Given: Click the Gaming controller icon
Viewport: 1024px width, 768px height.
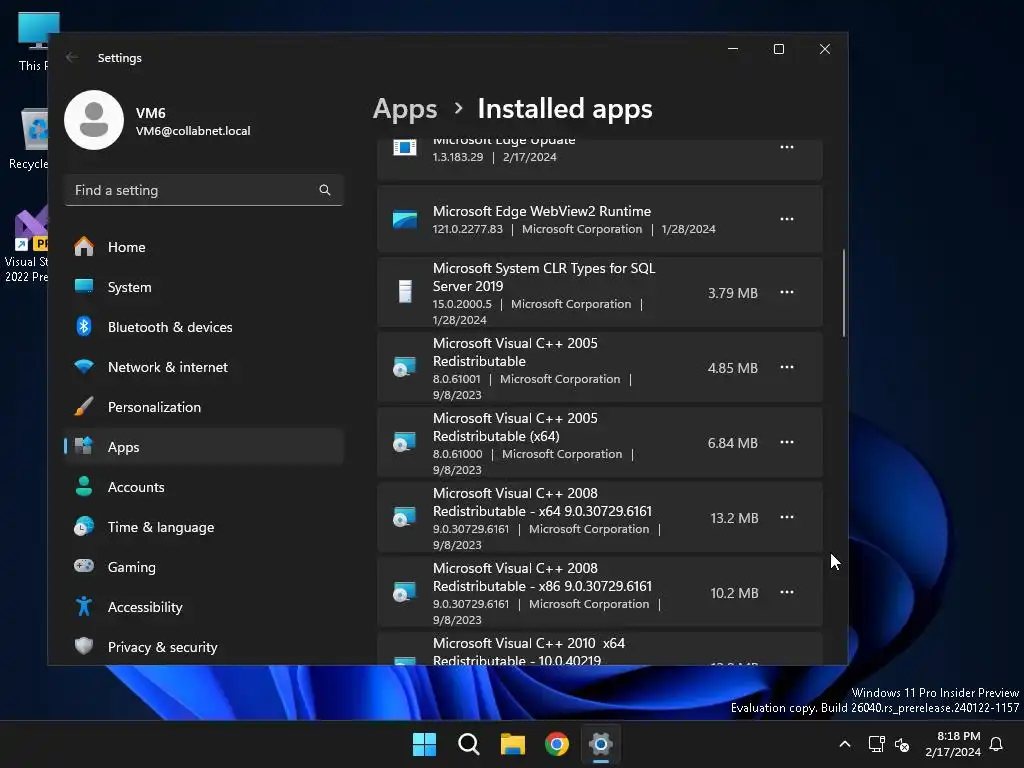Looking at the screenshot, I should (84, 566).
